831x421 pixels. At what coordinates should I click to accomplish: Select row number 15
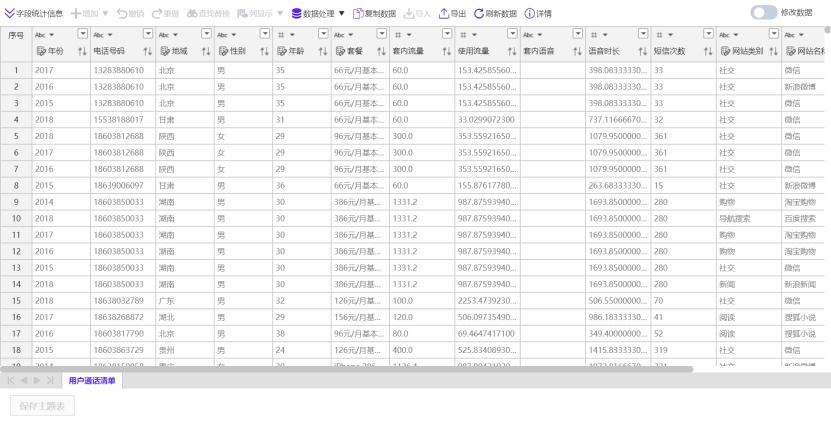point(16,301)
